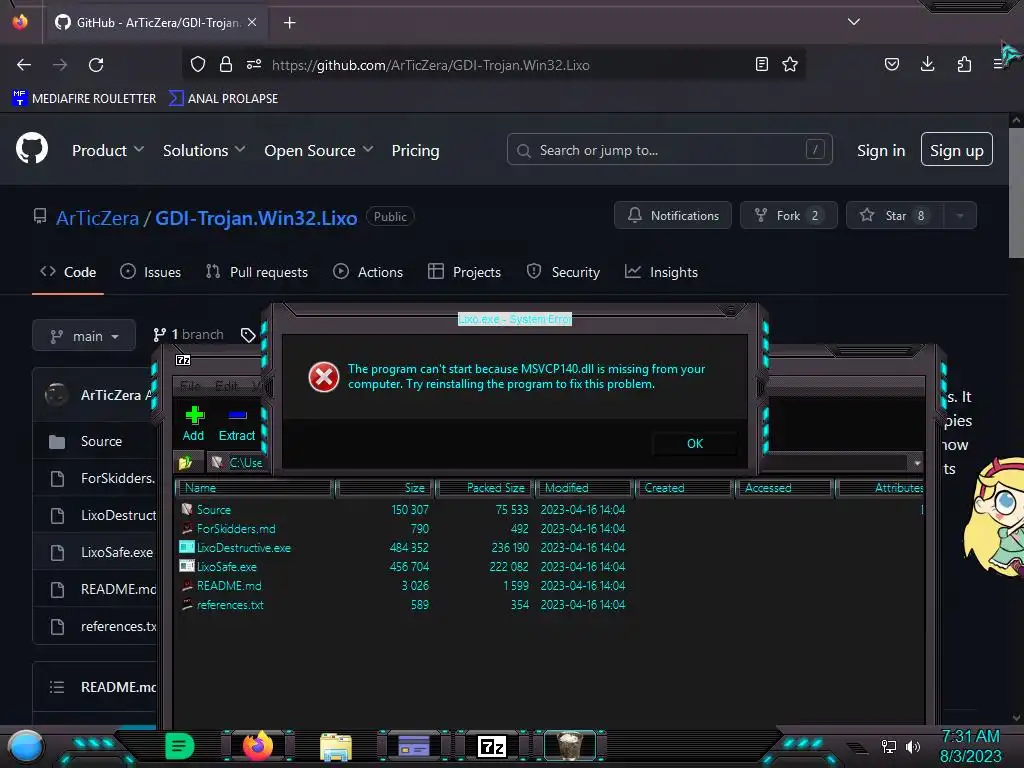The height and width of the screenshot is (768, 1024).
Task: Expand the Open Source menu
Action: tap(319, 150)
